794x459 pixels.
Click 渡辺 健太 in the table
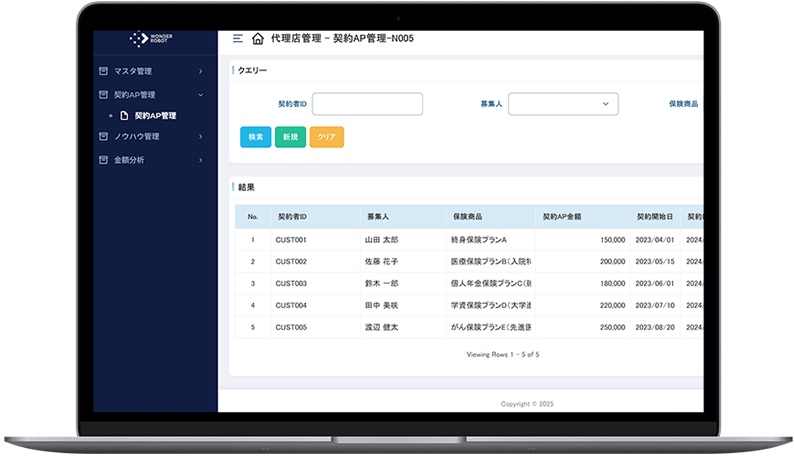[381, 327]
